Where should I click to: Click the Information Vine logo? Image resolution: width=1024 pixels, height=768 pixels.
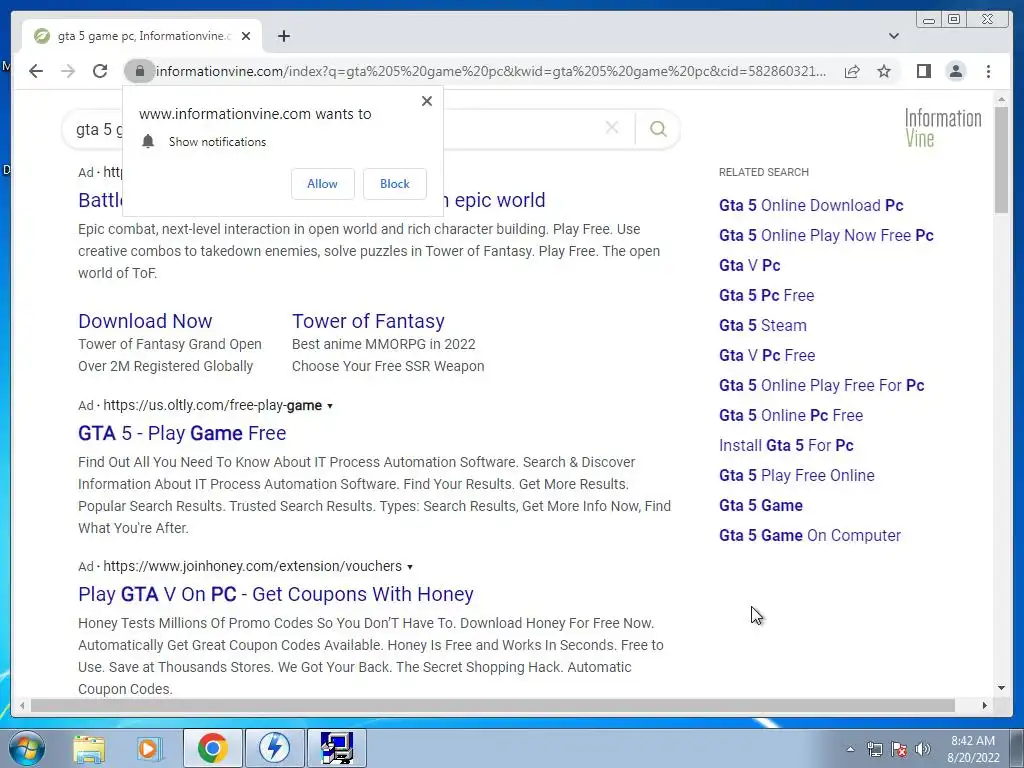(942, 127)
